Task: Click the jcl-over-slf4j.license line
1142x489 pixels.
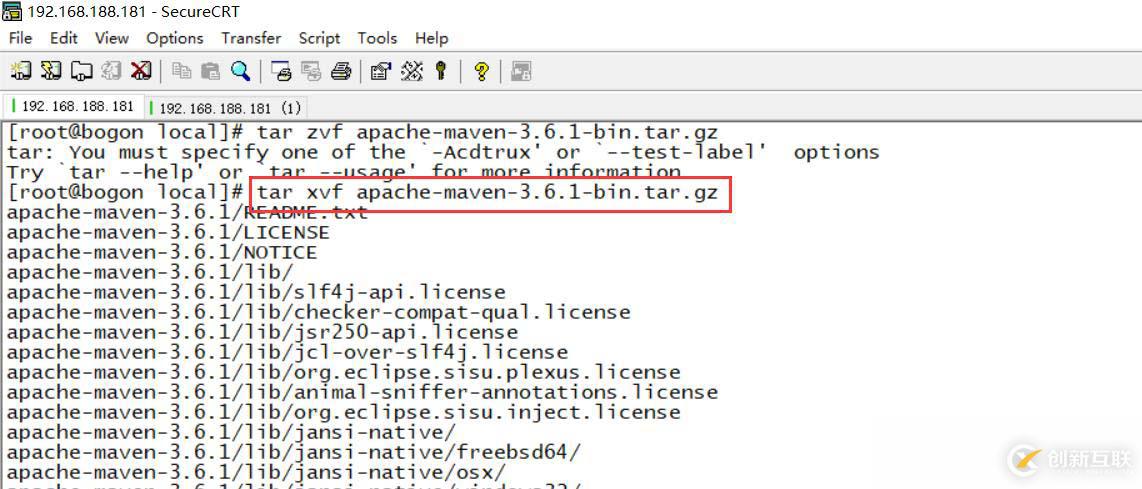Action: (x=288, y=352)
